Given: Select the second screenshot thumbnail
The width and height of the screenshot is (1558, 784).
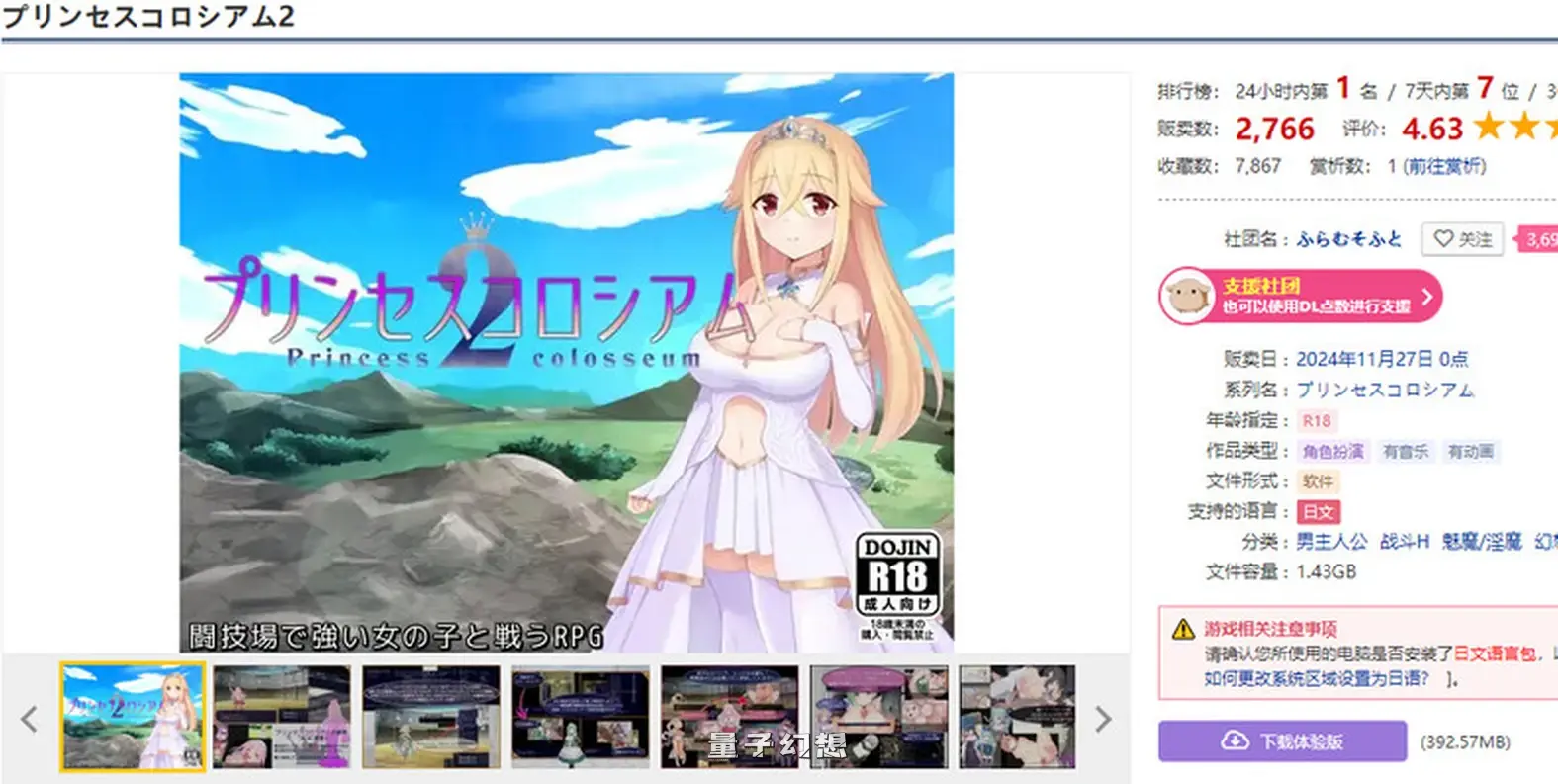Looking at the screenshot, I should (x=282, y=717).
